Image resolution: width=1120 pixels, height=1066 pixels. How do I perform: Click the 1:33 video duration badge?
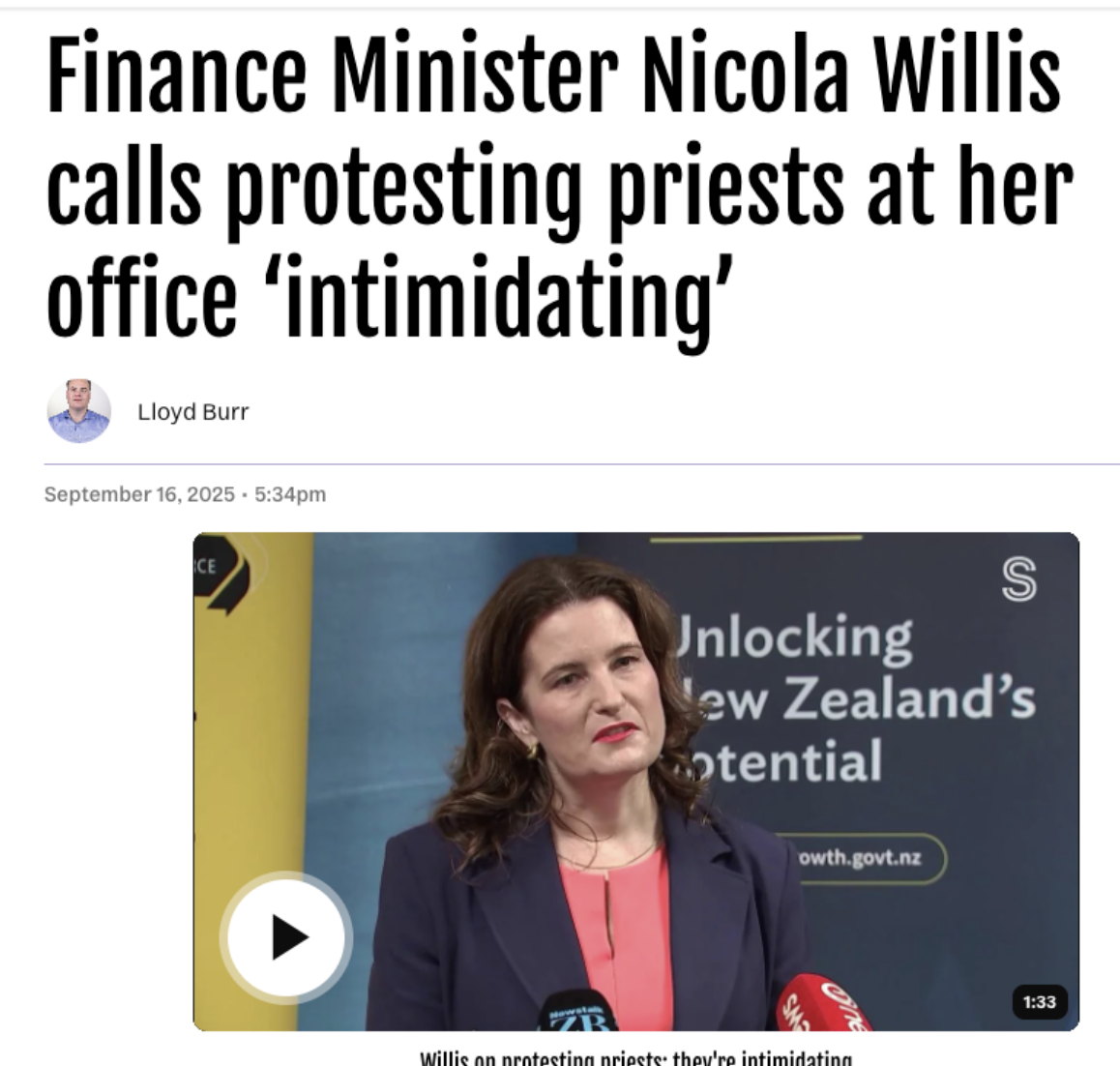tap(1040, 1002)
